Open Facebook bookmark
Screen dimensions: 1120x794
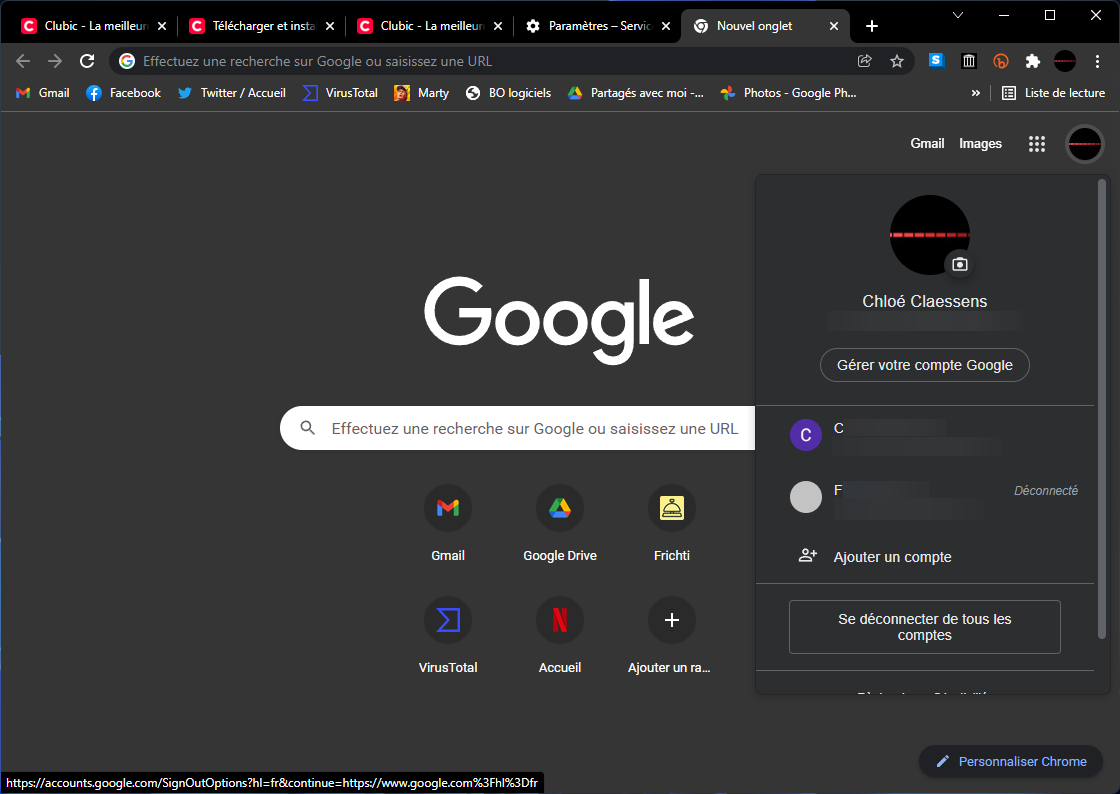coord(124,93)
